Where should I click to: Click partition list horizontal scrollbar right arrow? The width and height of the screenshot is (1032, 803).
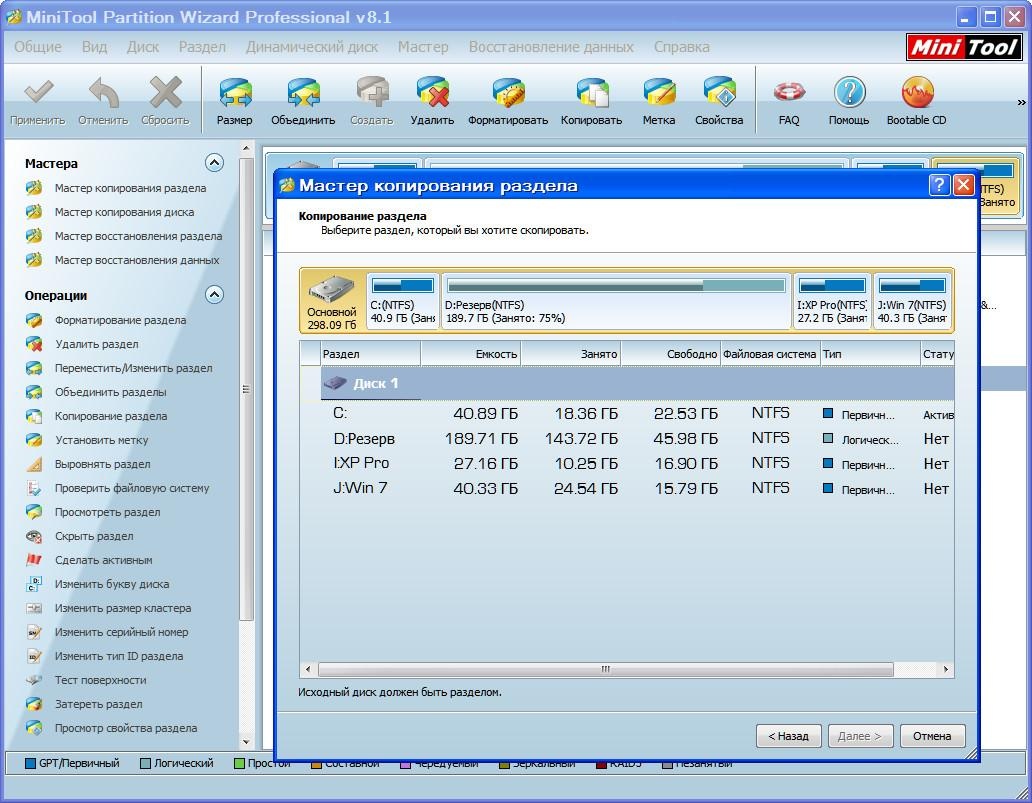pyautogui.click(x=946, y=669)
